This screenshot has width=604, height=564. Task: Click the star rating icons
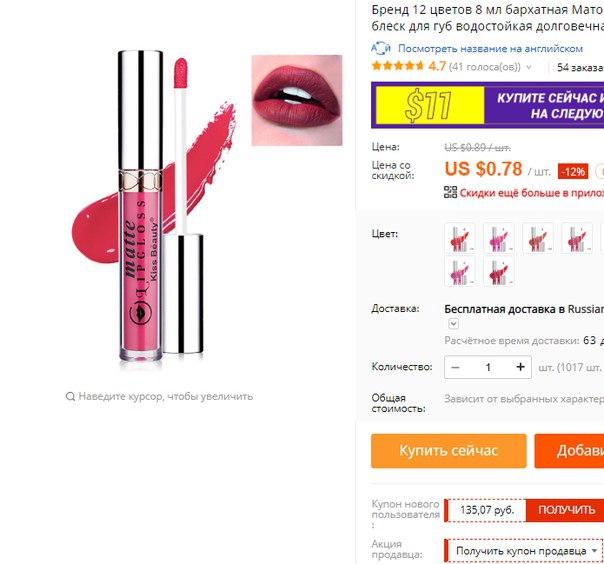point(398,66)
